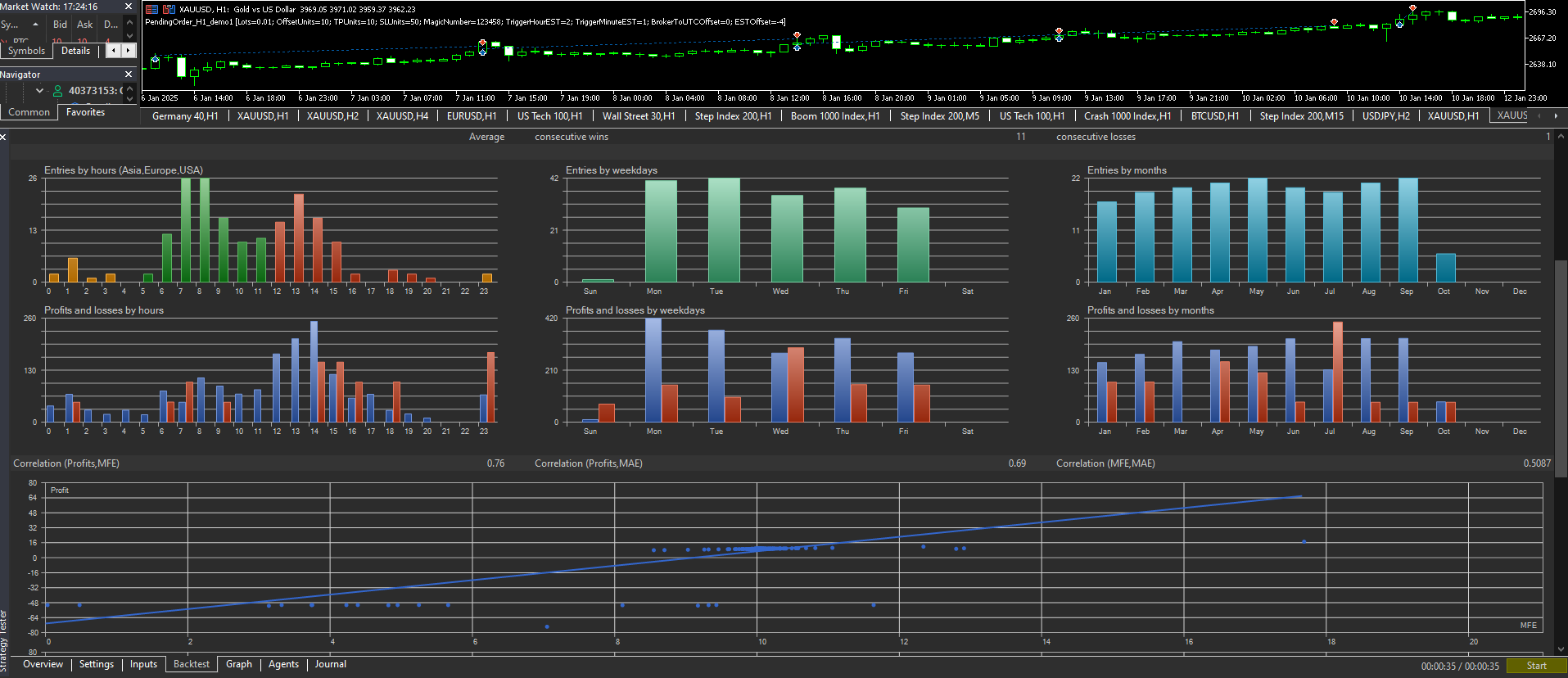The width and height of the screenshot is (1568, 678).
Task: Click the right arrow of Market Watch tabs
Action: click(x=129, y=51)
